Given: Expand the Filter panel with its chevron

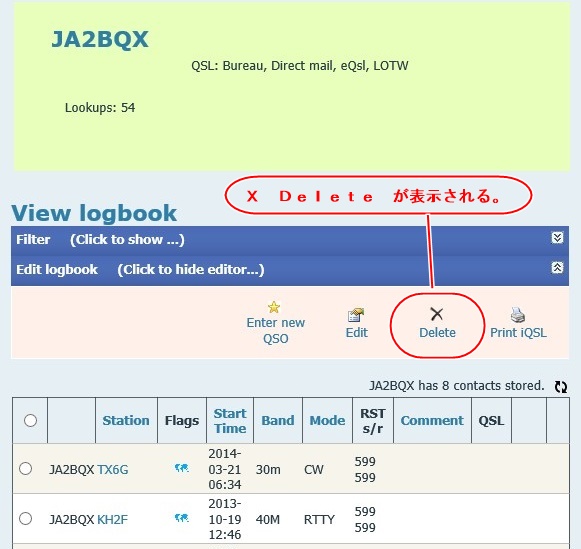Looking at the screenshot, I should click(557, 237).
